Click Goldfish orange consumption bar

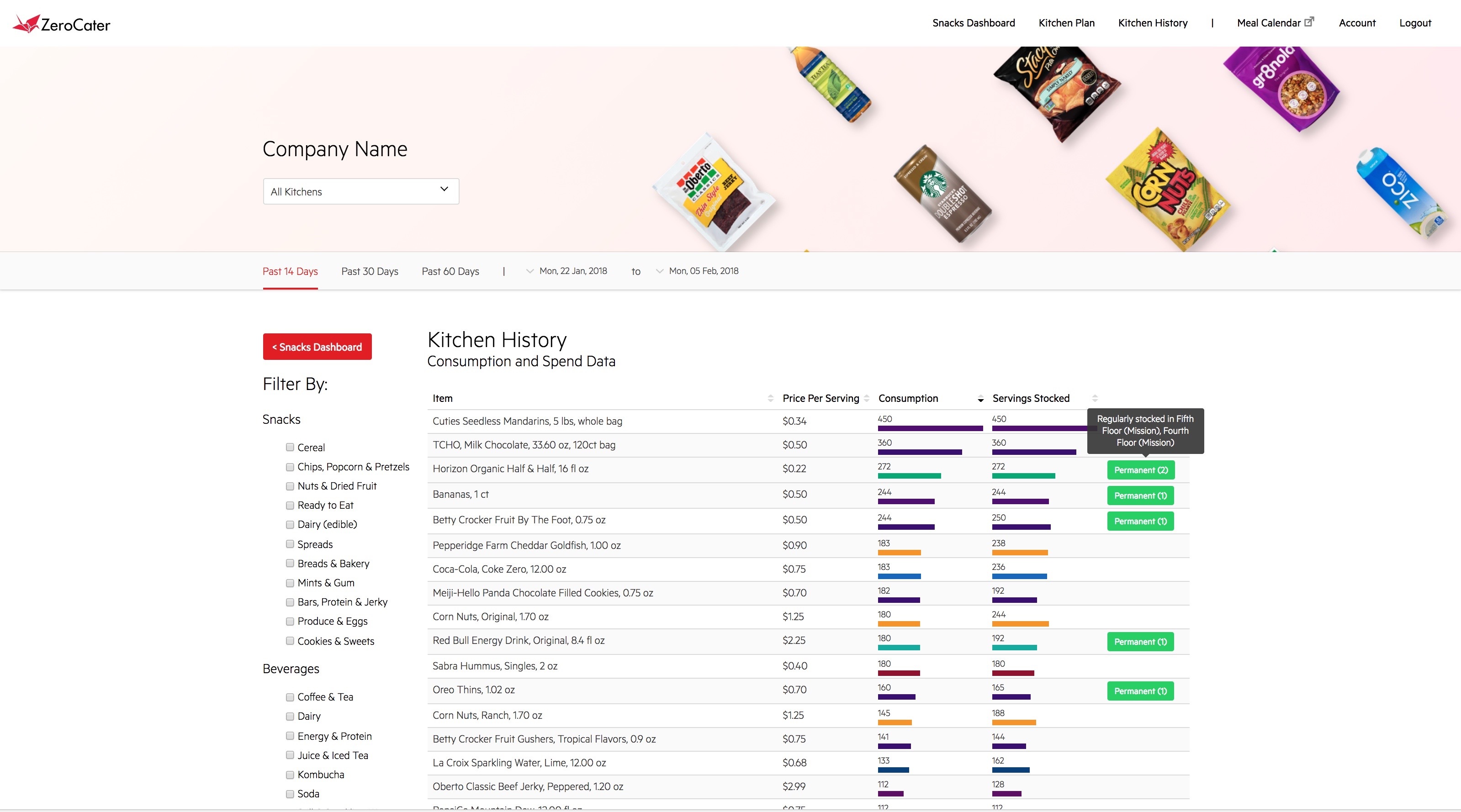pyautogui.click(x=899, y=552)
